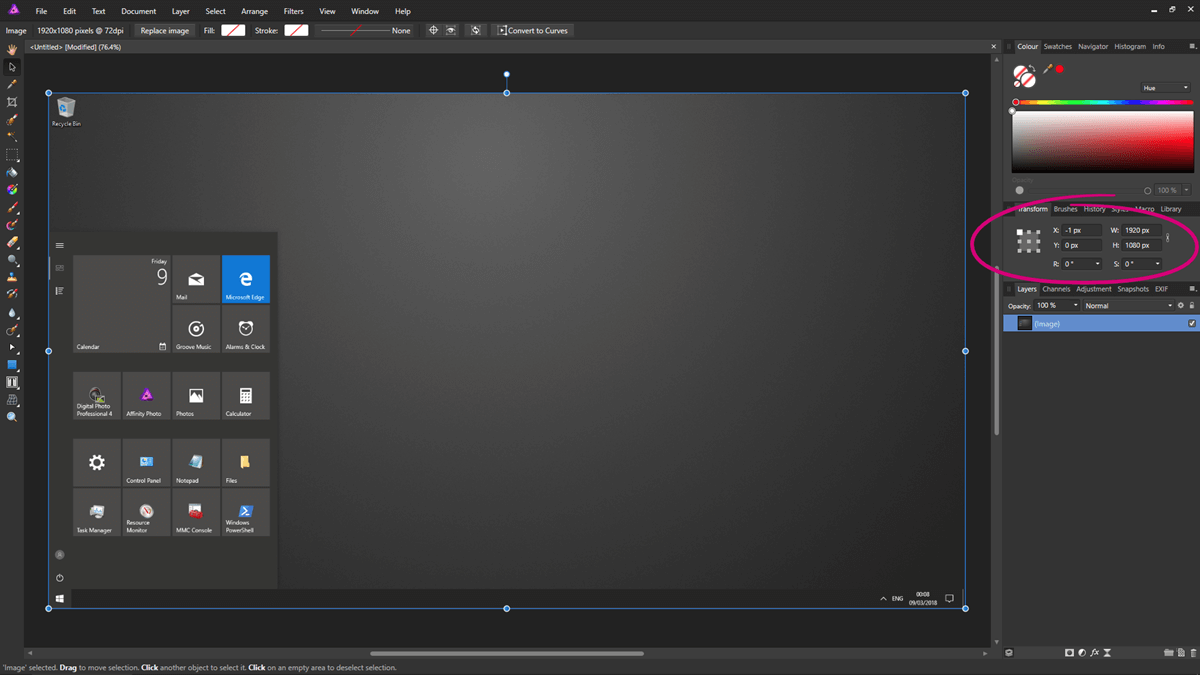The width and height of the screenshot is (1200, 675).
Task: Open the Normal blend mode dropdown
Action: click(x=1130, y=305)
